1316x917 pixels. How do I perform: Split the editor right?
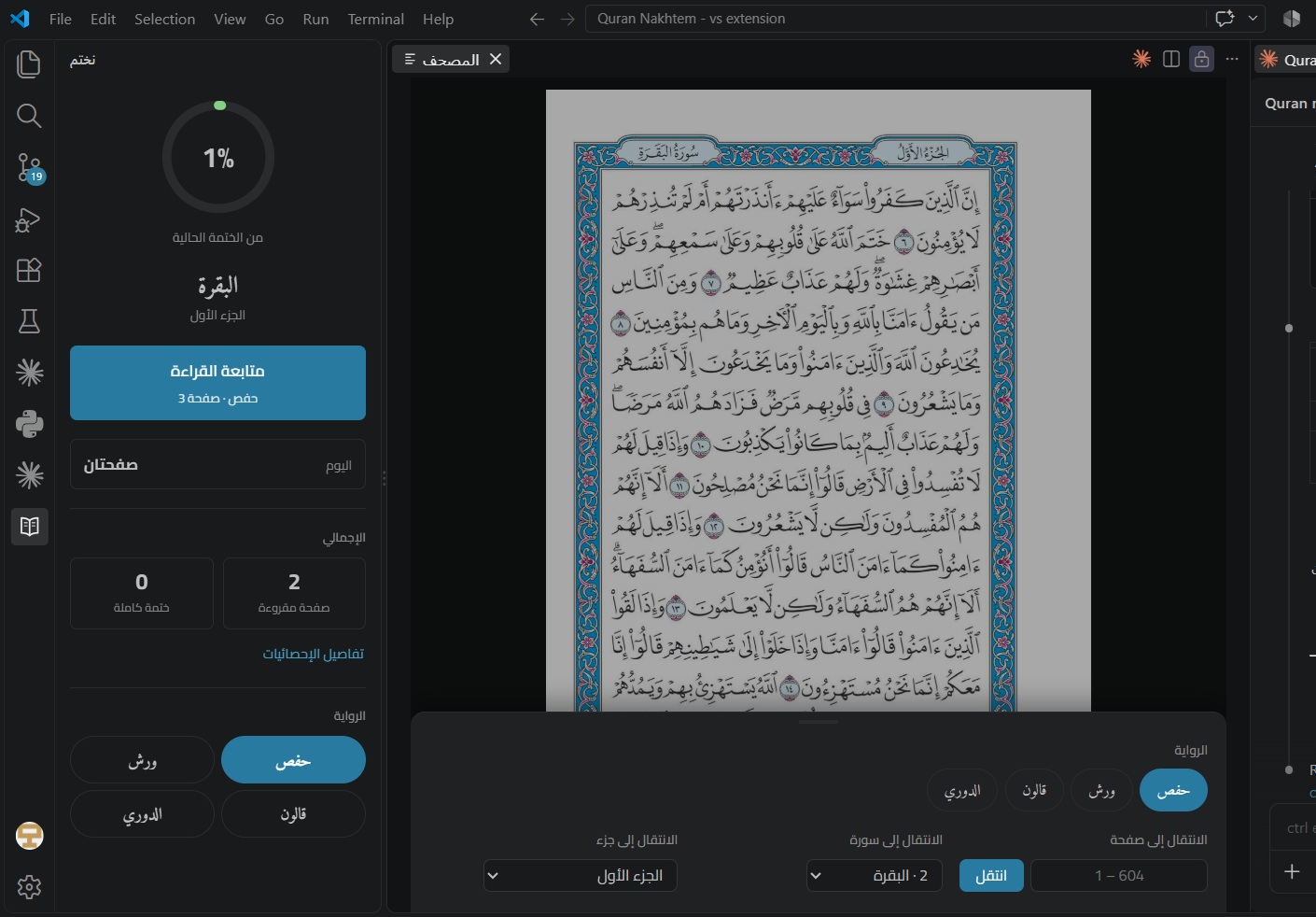(1171, 59)
